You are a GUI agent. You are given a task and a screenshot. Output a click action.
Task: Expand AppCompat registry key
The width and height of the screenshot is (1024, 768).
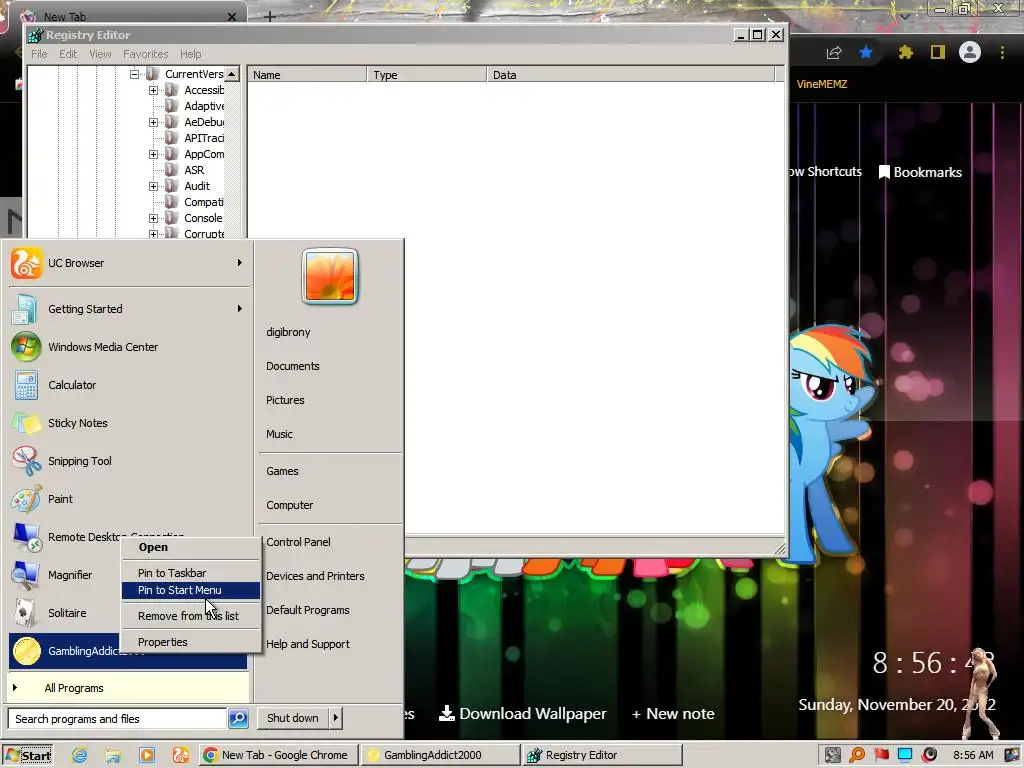click(153, 154)
